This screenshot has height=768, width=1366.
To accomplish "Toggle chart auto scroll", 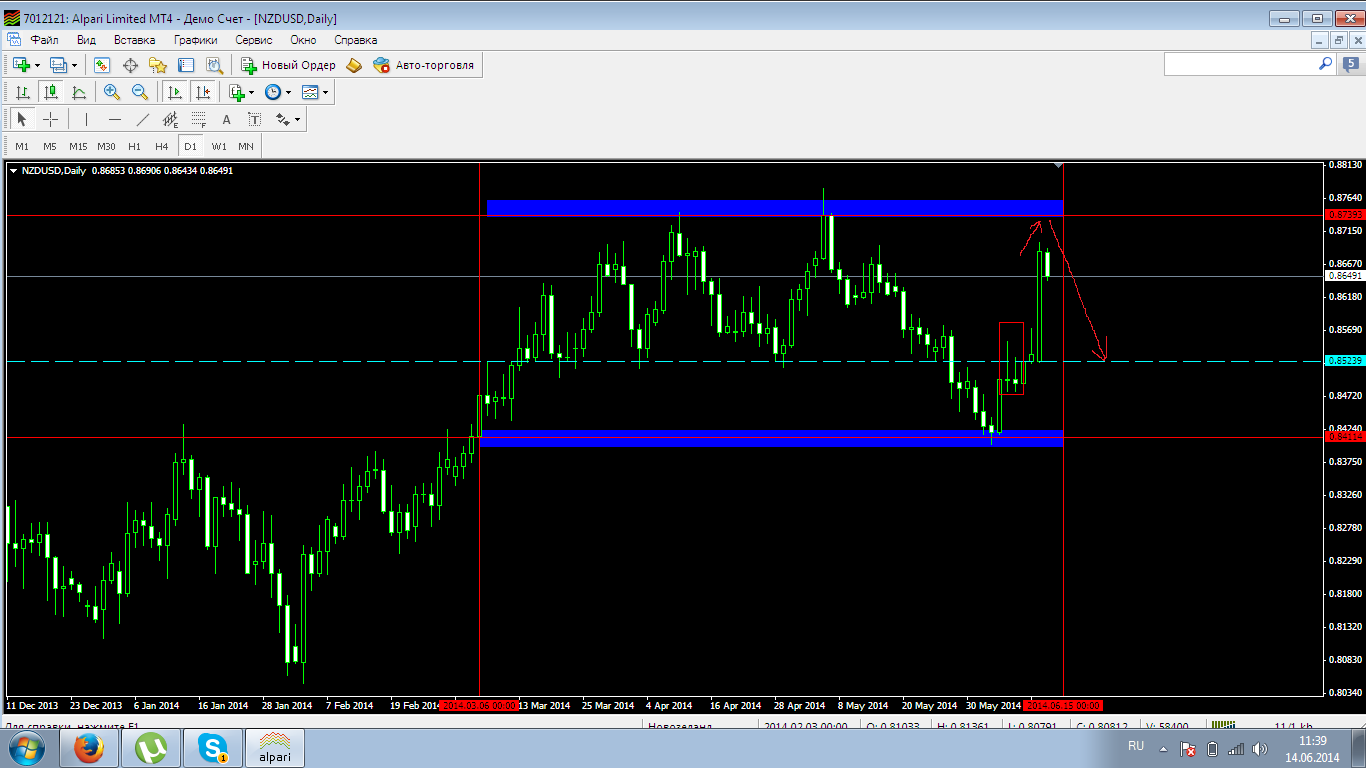I will pyautogui.click(x=175, y=92).
